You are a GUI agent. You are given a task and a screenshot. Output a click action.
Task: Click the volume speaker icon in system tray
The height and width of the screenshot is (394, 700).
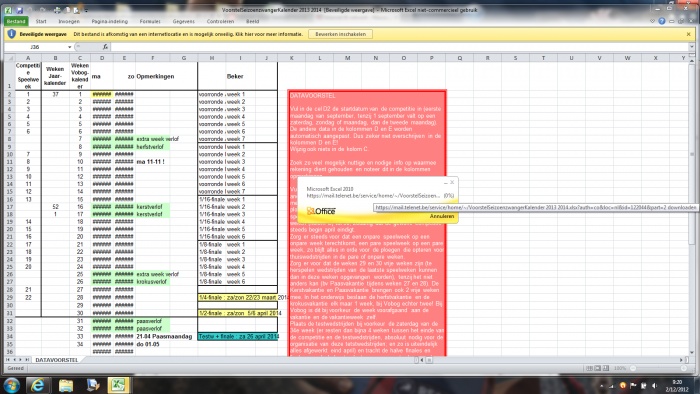point(654,386)
